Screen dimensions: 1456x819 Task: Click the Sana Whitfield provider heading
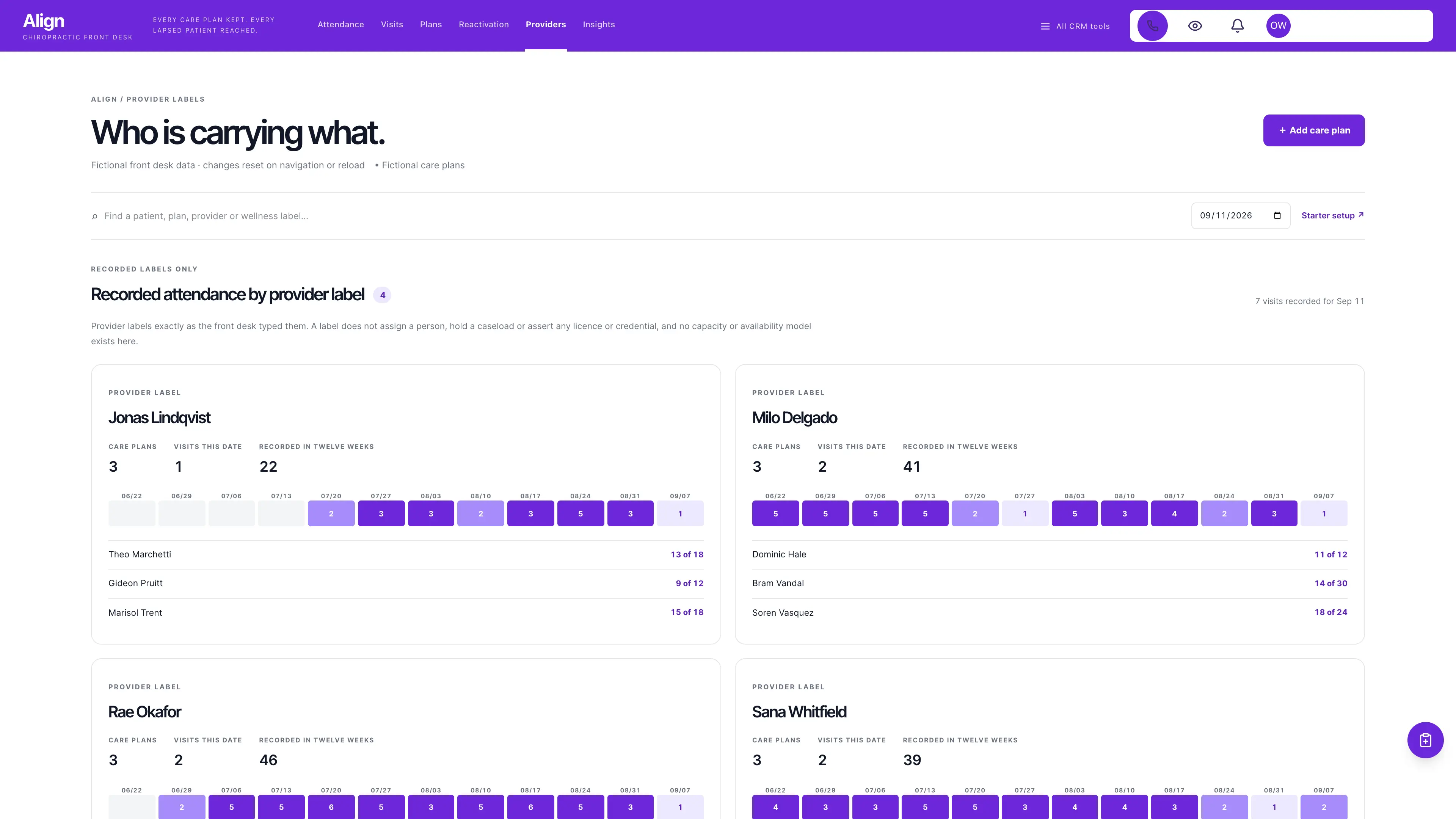point(799,712)
